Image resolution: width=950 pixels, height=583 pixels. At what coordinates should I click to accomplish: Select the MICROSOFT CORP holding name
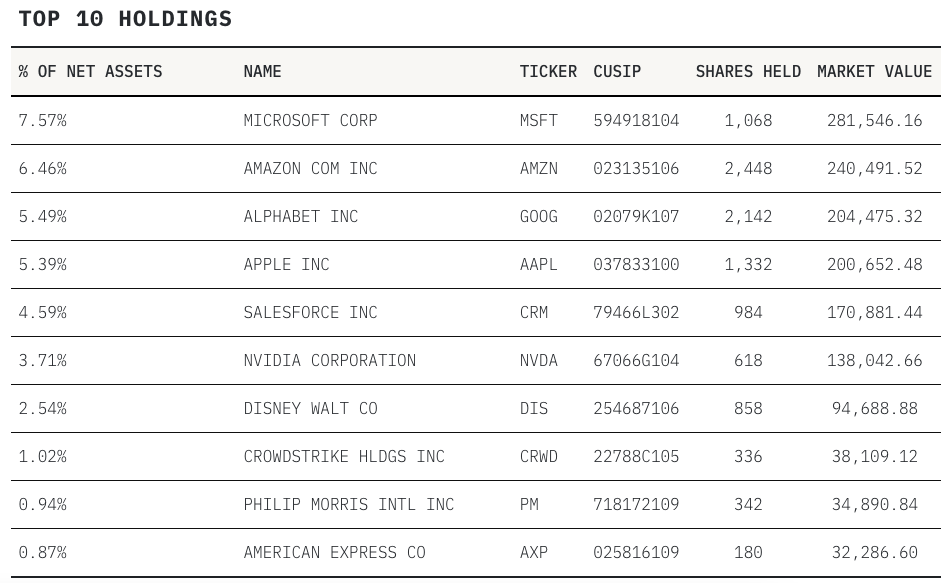point(310,121)
